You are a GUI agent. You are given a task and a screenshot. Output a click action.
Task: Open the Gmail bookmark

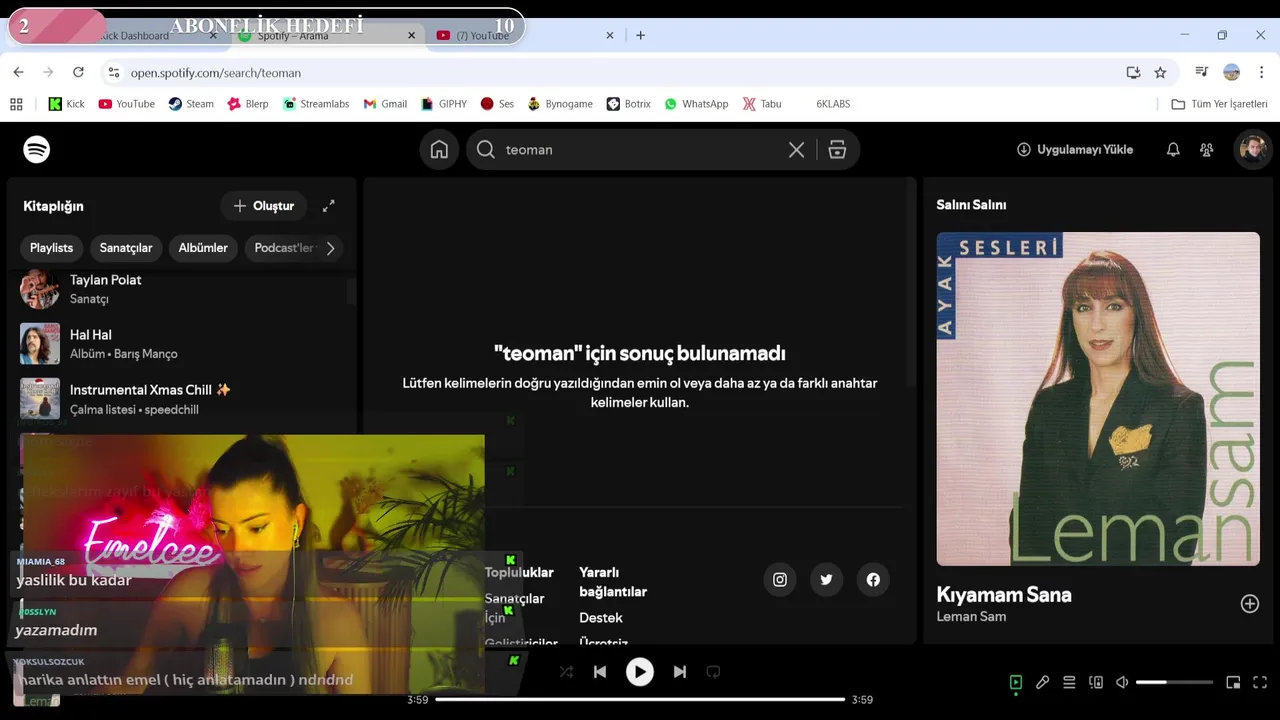385,104
